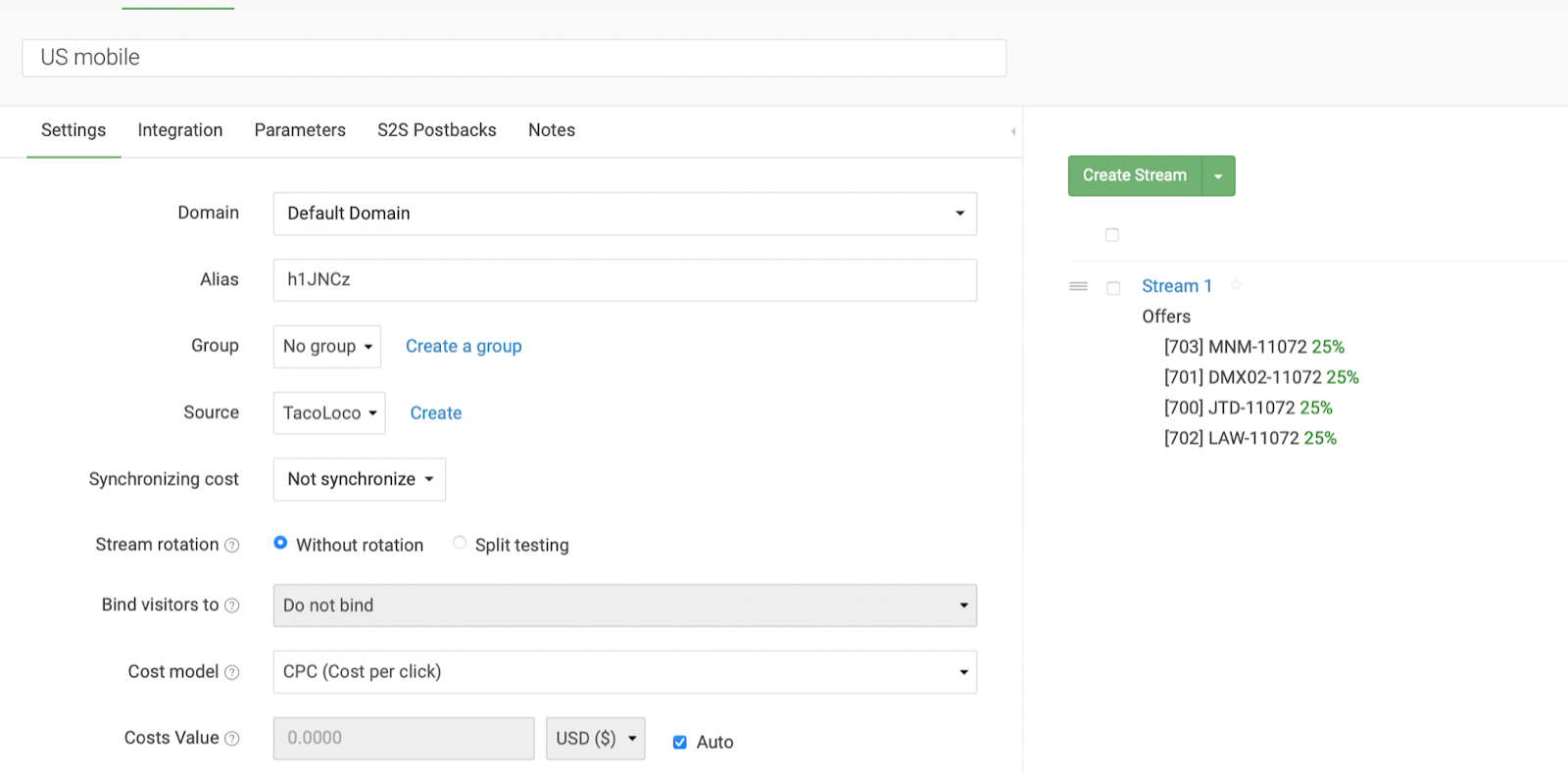
Task: Click help icon beside Bind visitors to
Action: pos(232,605)
